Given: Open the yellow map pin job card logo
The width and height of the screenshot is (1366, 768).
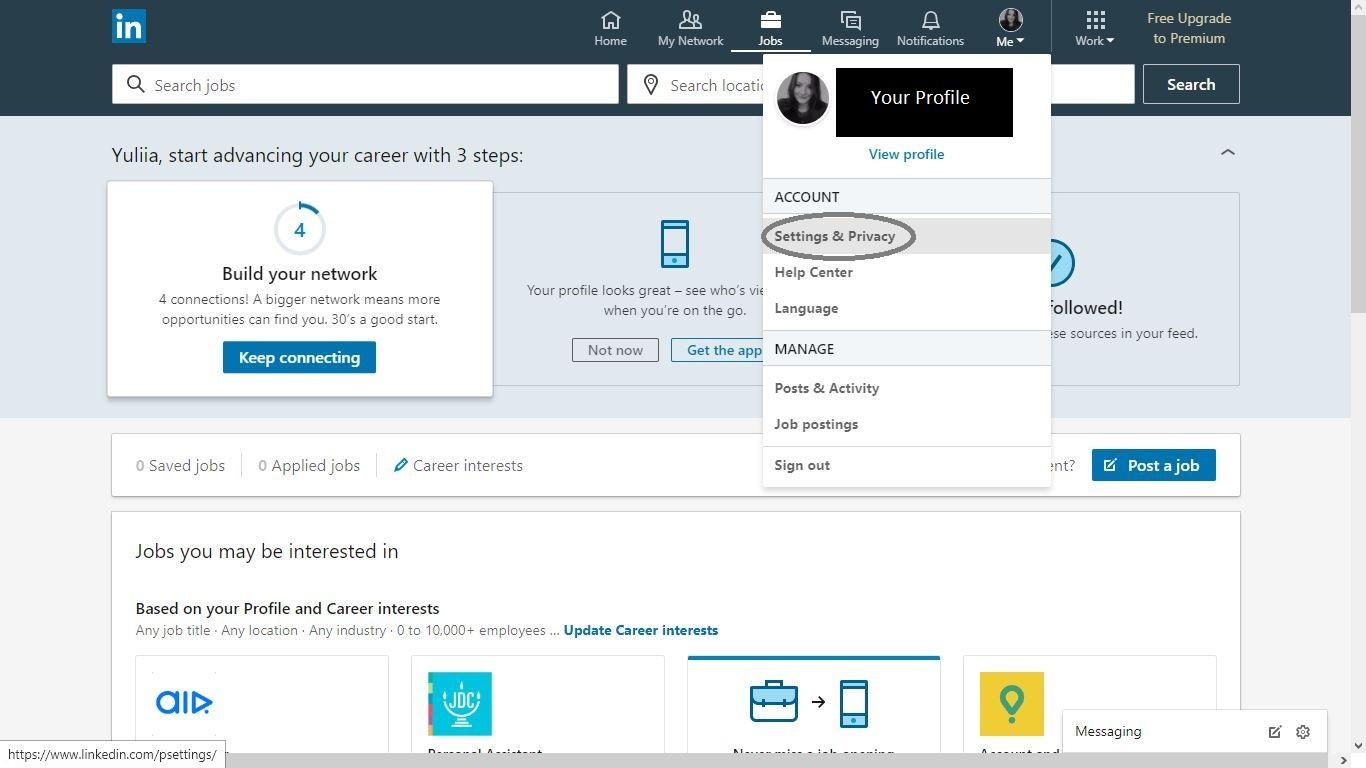Looking at the screenshot, I should [1012, 704].
